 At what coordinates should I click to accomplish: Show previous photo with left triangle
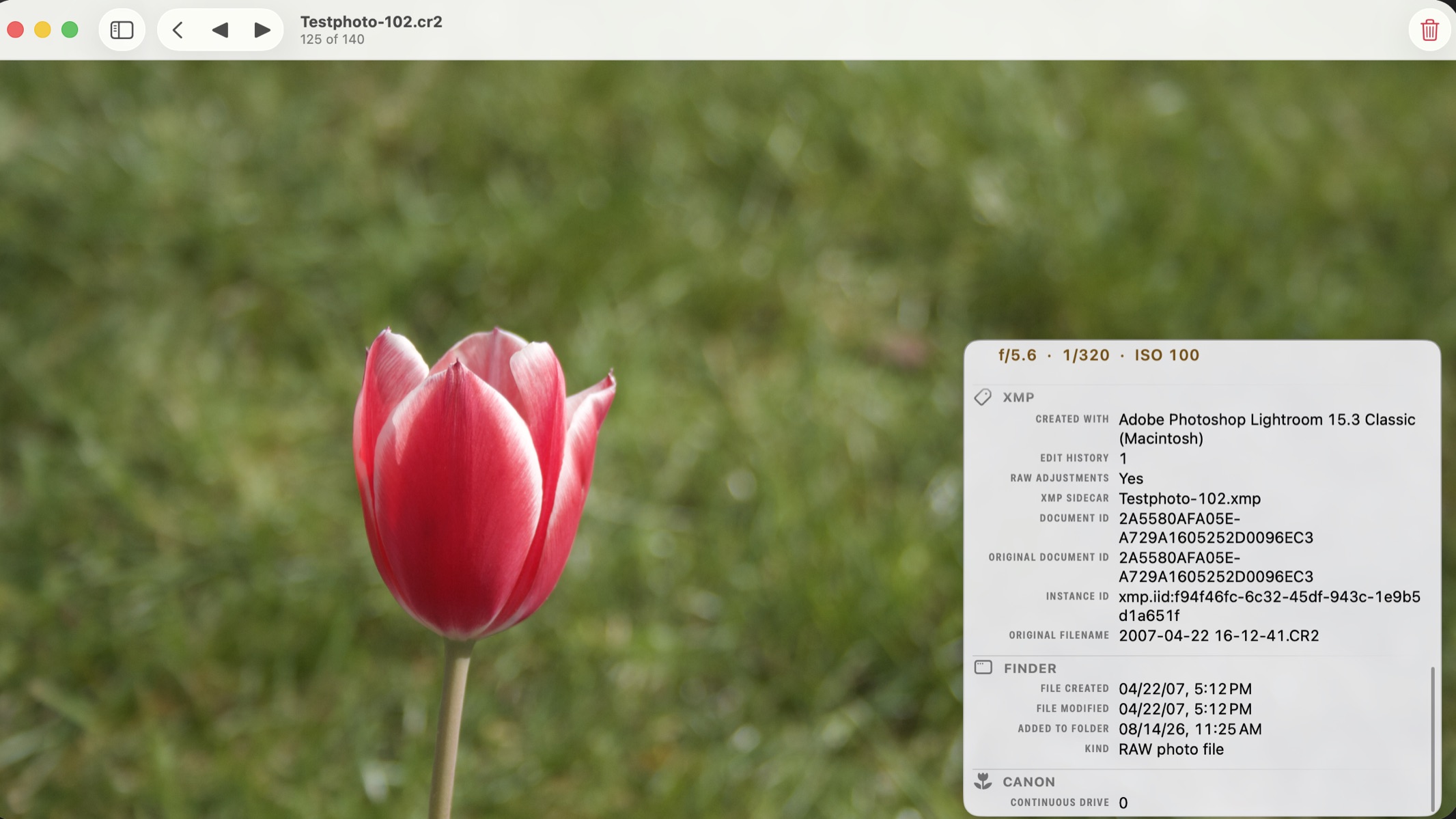tap(220, 30)
